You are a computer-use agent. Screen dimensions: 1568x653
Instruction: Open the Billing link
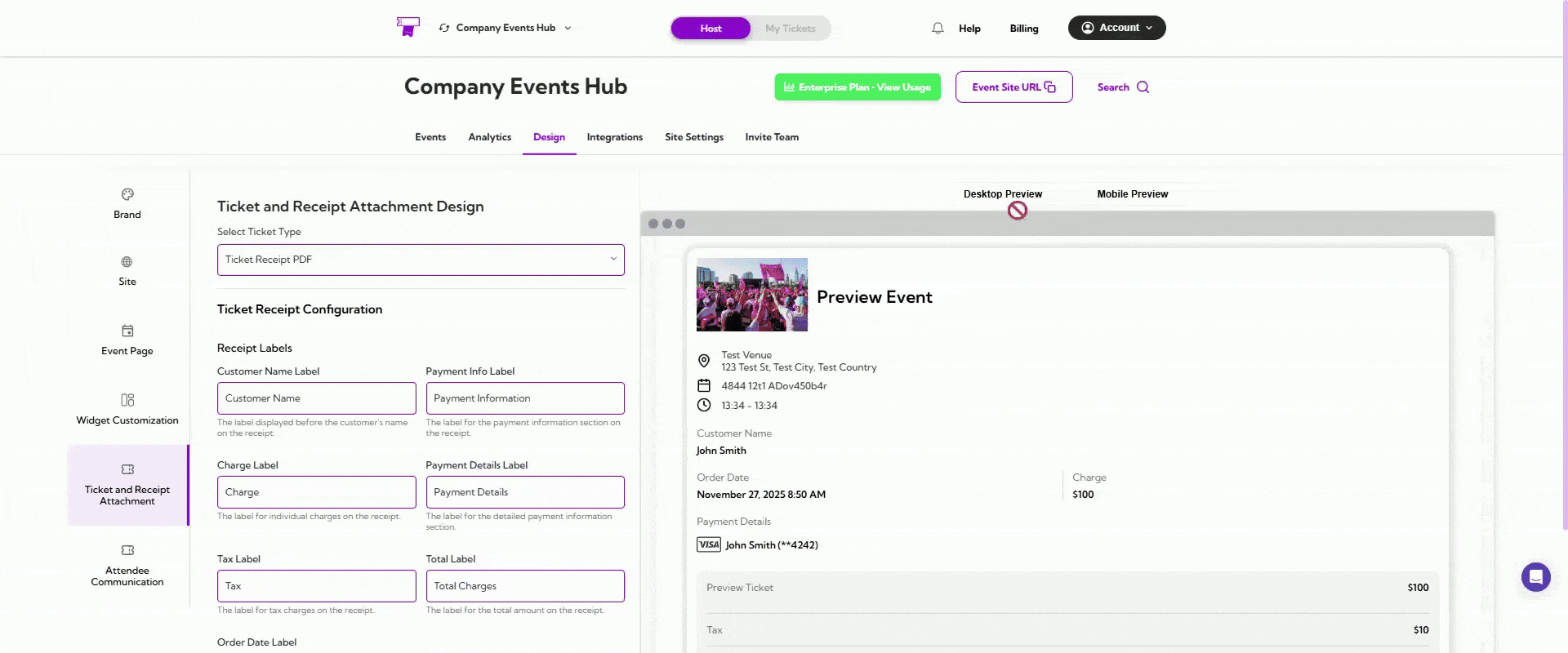[1024, 29]
